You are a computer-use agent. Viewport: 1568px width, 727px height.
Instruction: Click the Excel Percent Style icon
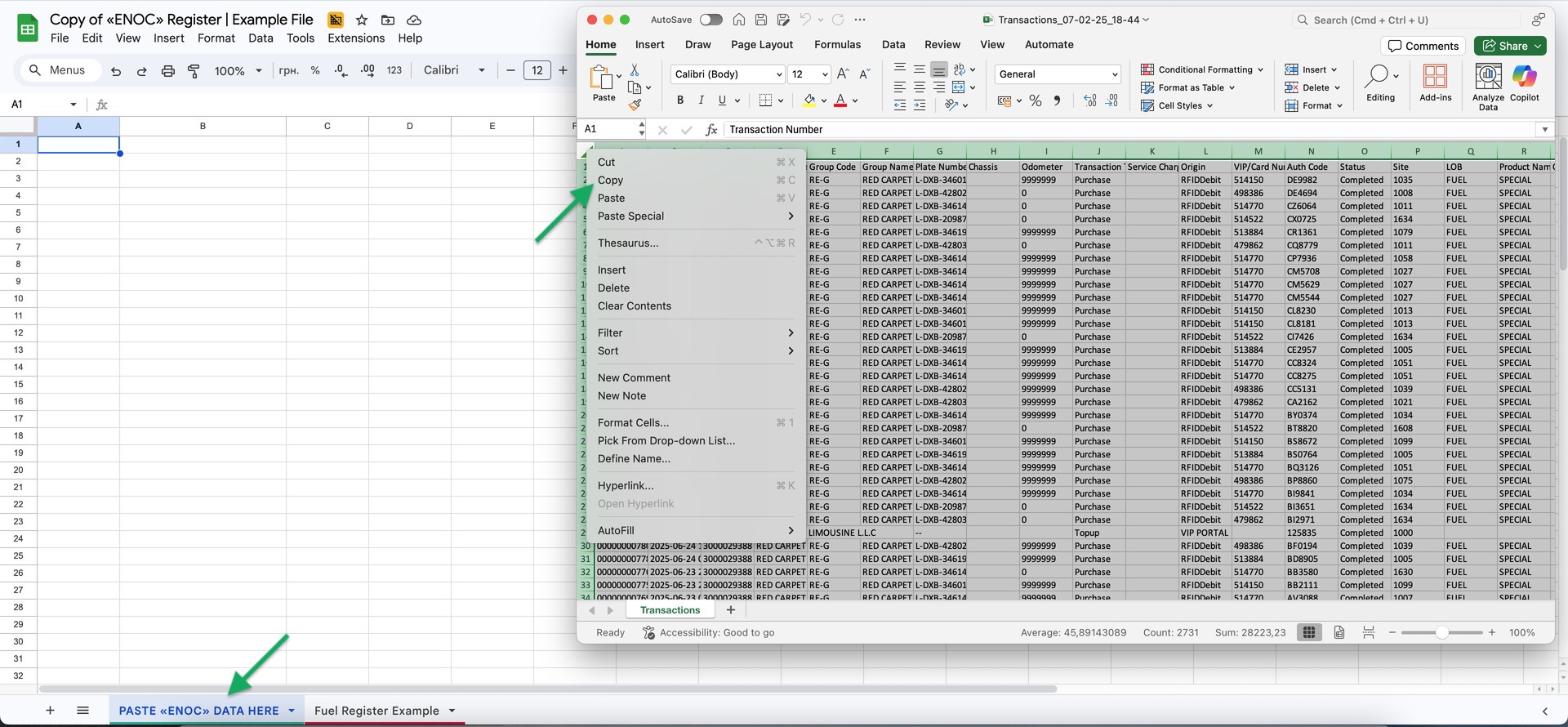coord(1036,100)
